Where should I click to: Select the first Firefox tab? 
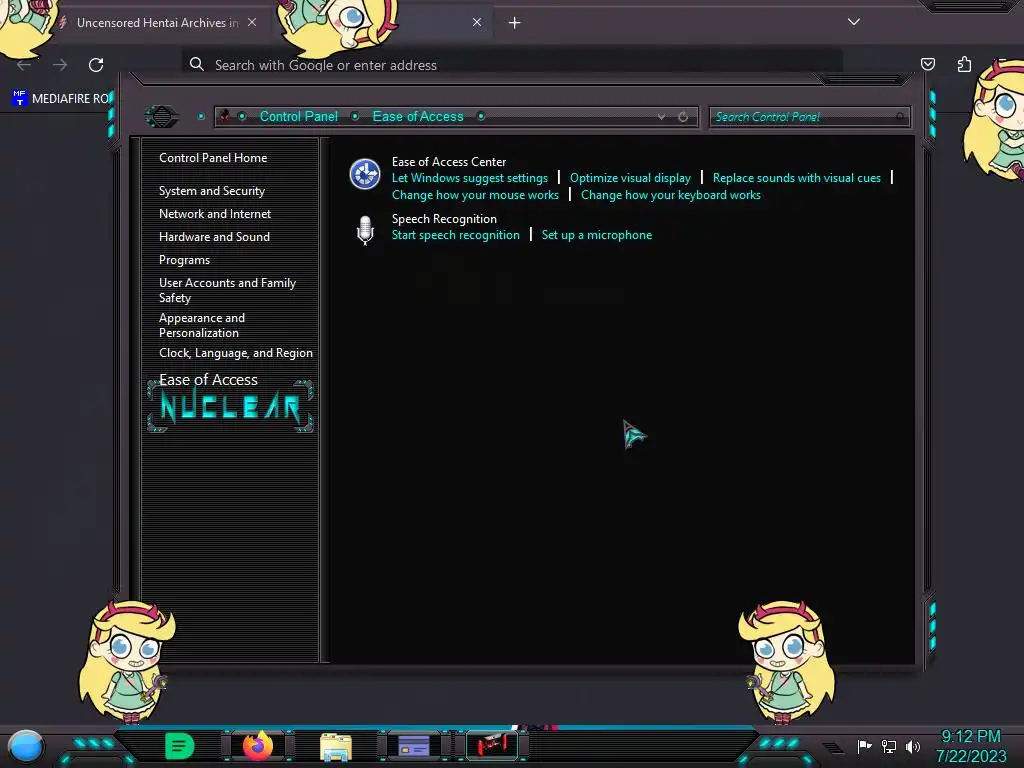coord(157,23)
